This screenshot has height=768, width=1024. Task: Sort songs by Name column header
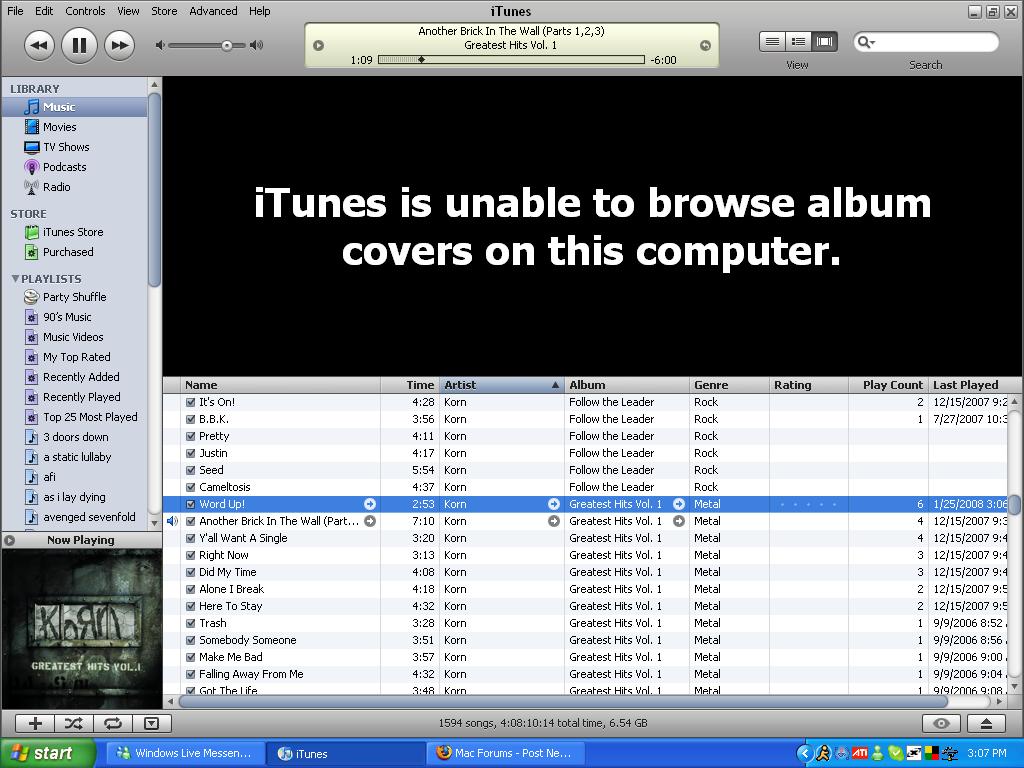280,385
